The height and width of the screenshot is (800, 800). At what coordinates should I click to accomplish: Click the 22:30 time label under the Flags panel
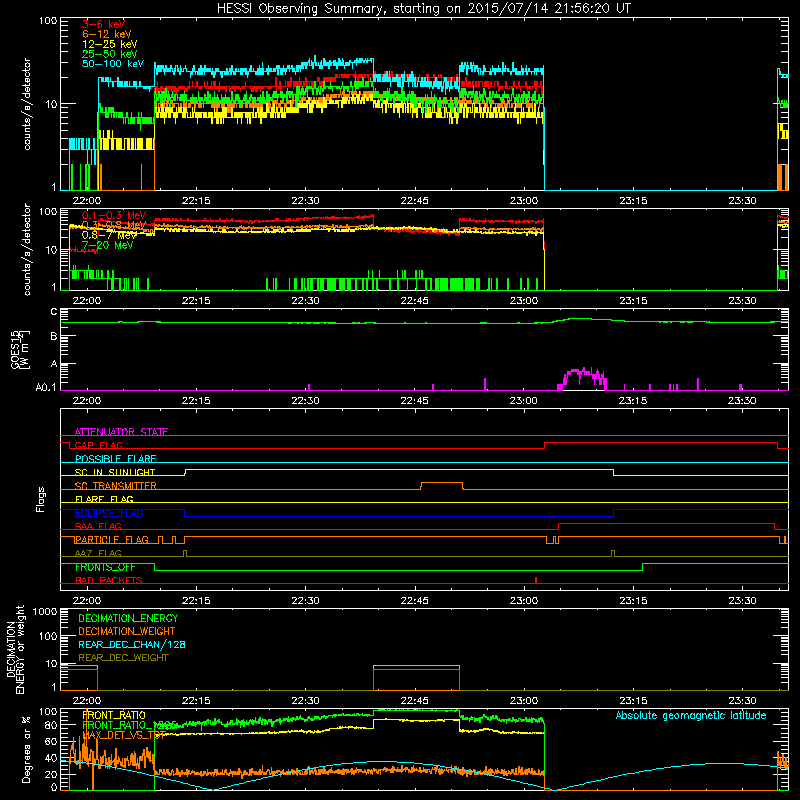[305, 601]
